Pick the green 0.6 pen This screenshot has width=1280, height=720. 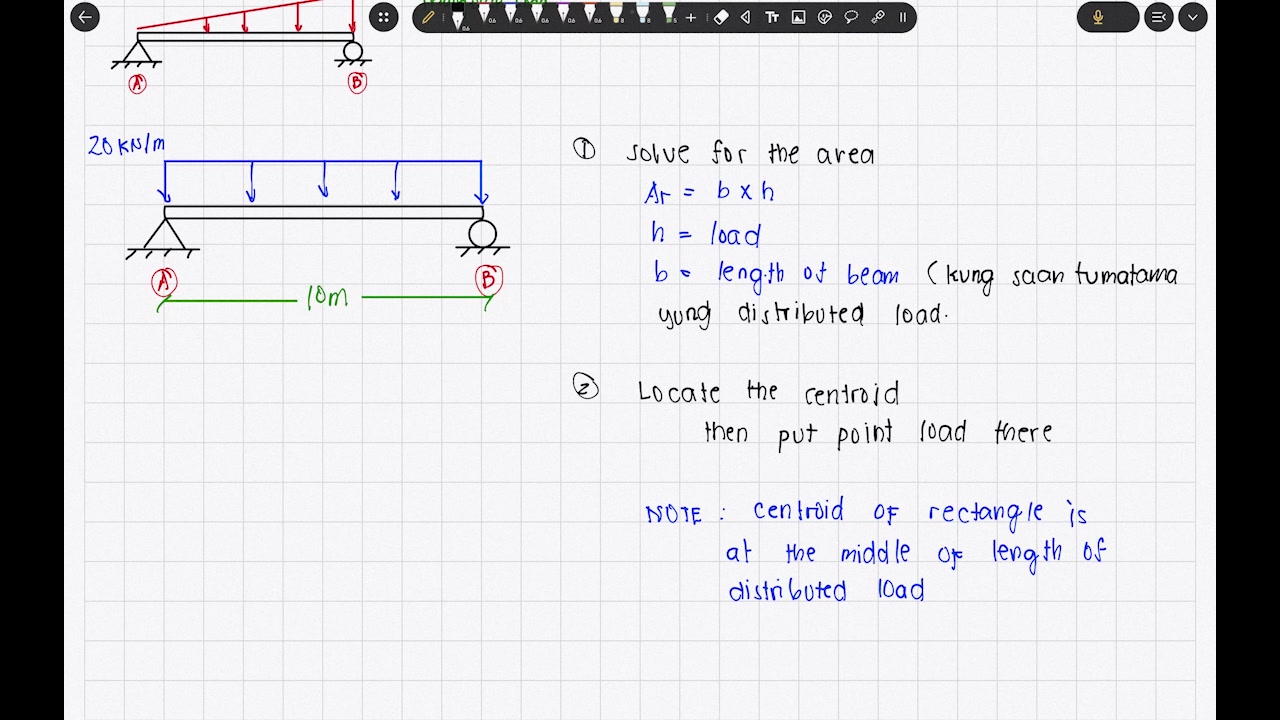pyautogui.click(x=536, y=14)
